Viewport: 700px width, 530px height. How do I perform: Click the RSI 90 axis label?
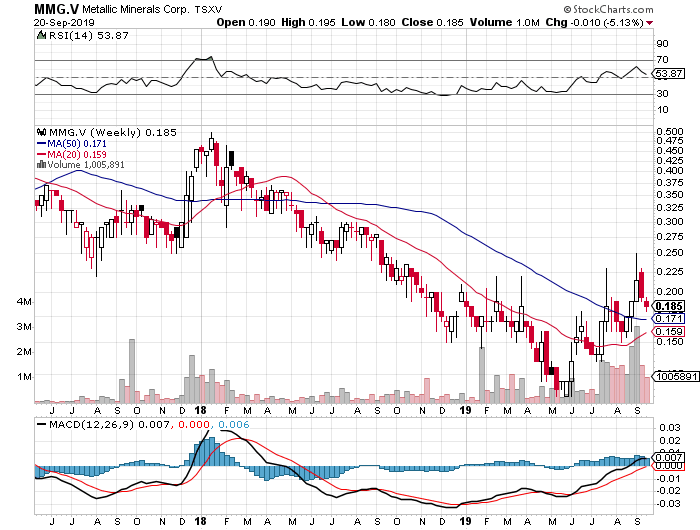coord(662,43)
